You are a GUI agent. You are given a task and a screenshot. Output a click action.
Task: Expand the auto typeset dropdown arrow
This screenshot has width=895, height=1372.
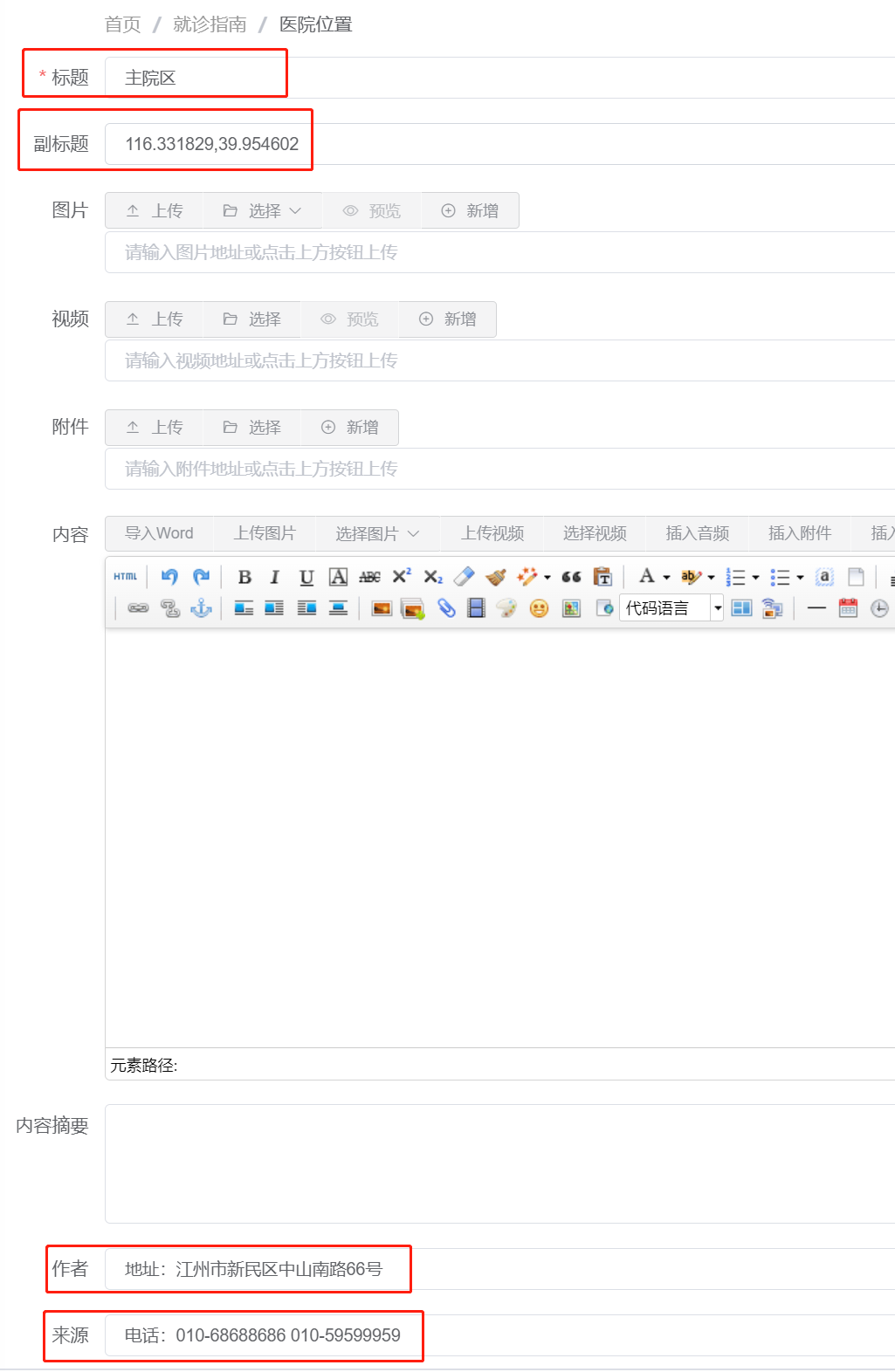[x=547, y=577]
